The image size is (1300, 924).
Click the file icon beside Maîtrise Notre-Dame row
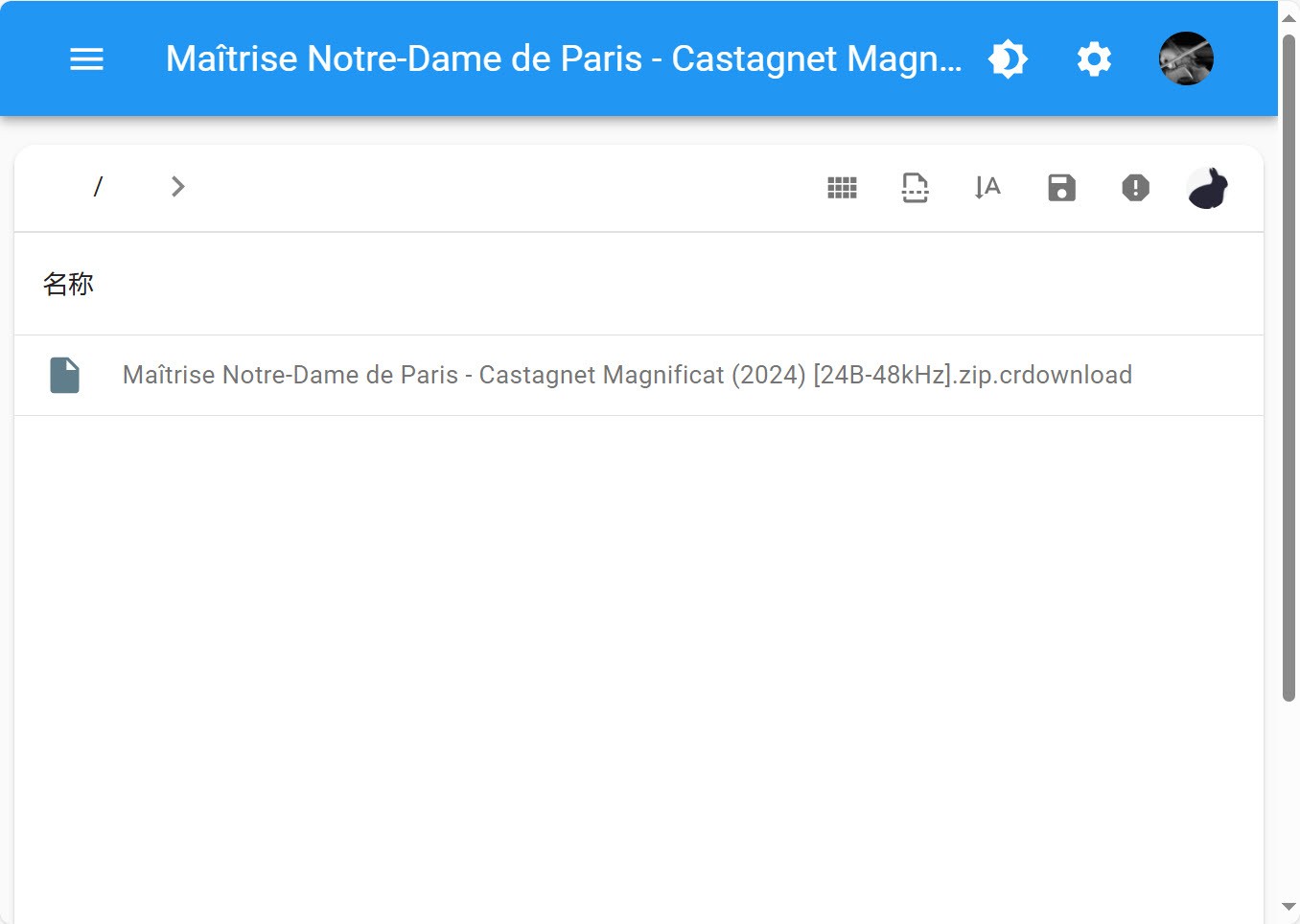point(64,375)
